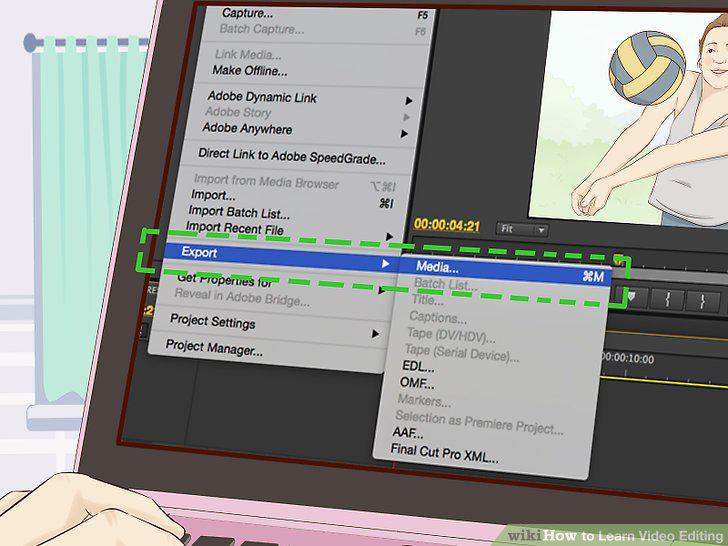Viewport: 728px width, 546px height.
Task: Click the 00:00:04:21 timecode field
Action: pyautogui.click(x=447, y=226)
